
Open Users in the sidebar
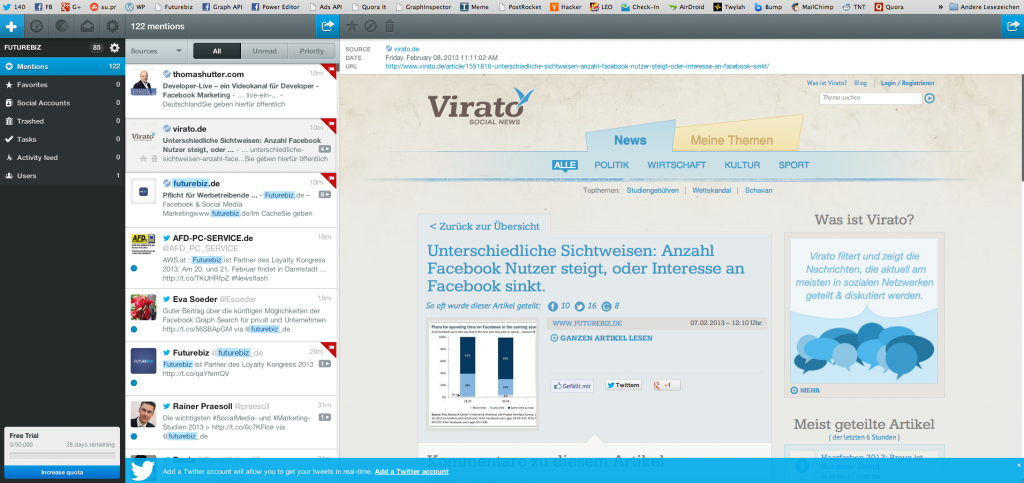point(62,176)
